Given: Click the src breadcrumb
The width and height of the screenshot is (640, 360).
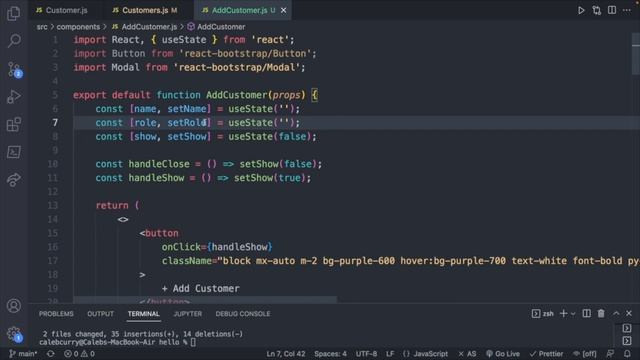Looking at the screenshot, I should tap(42, 27).
